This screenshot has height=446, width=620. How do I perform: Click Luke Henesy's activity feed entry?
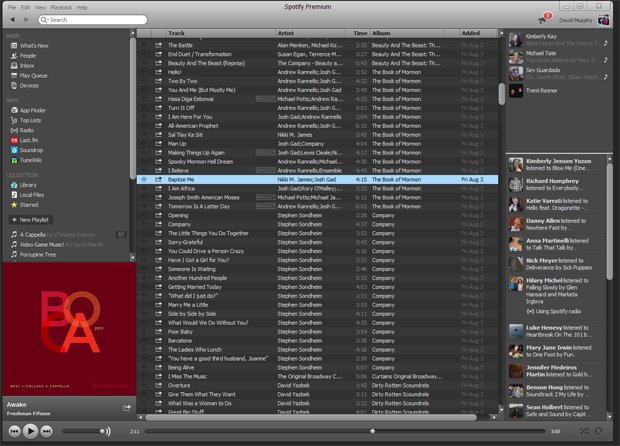(x=556, y=331)
